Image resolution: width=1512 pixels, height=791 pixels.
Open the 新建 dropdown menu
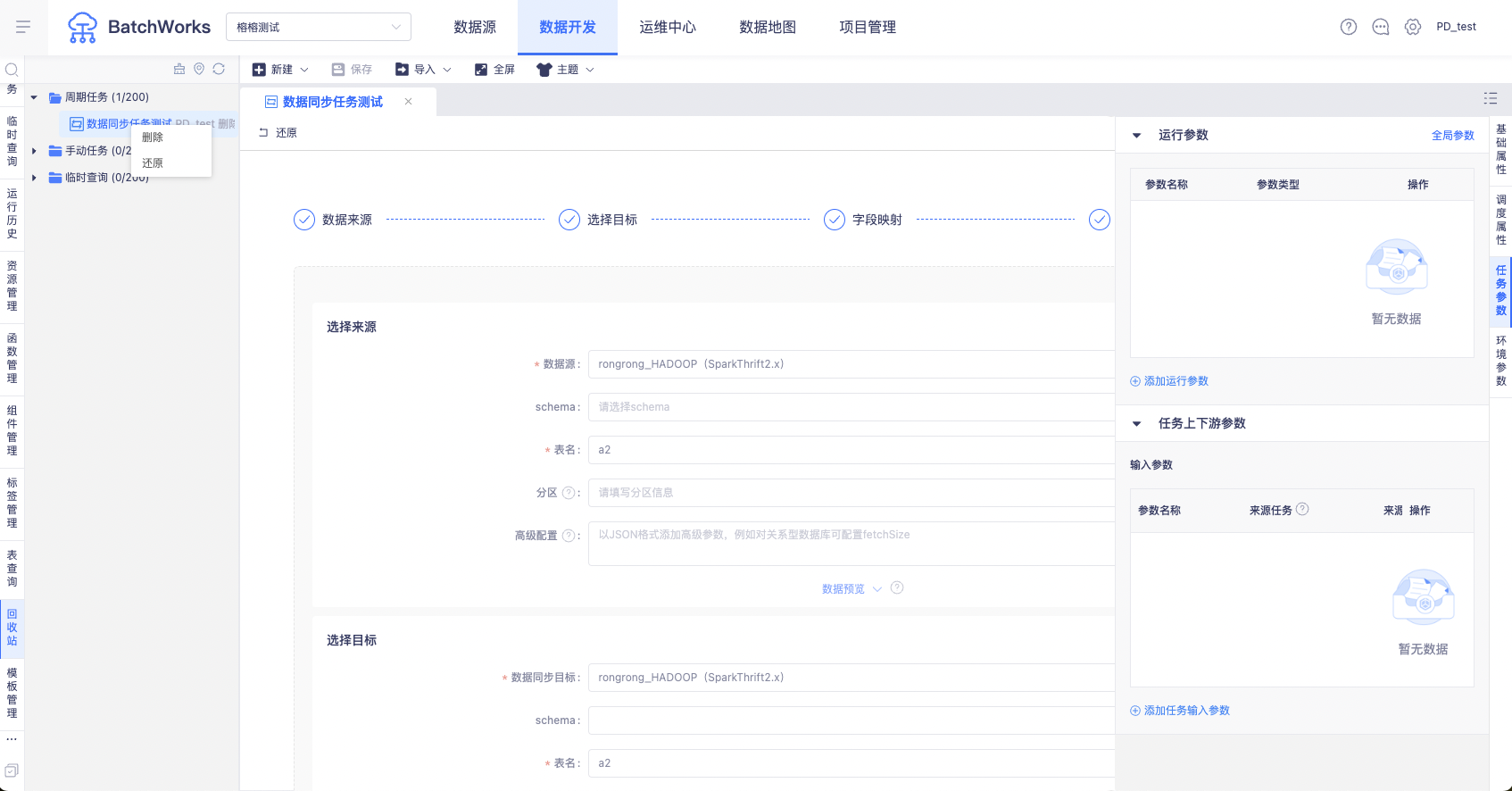pyautogui.click(x=280, y=69)
